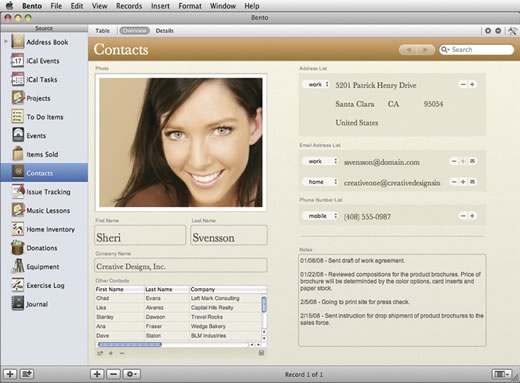Image resolution: width=520 pixels, height=383 pixels.
Task: Send email to svensson@domain.com icon
Action: pos(472,161)
